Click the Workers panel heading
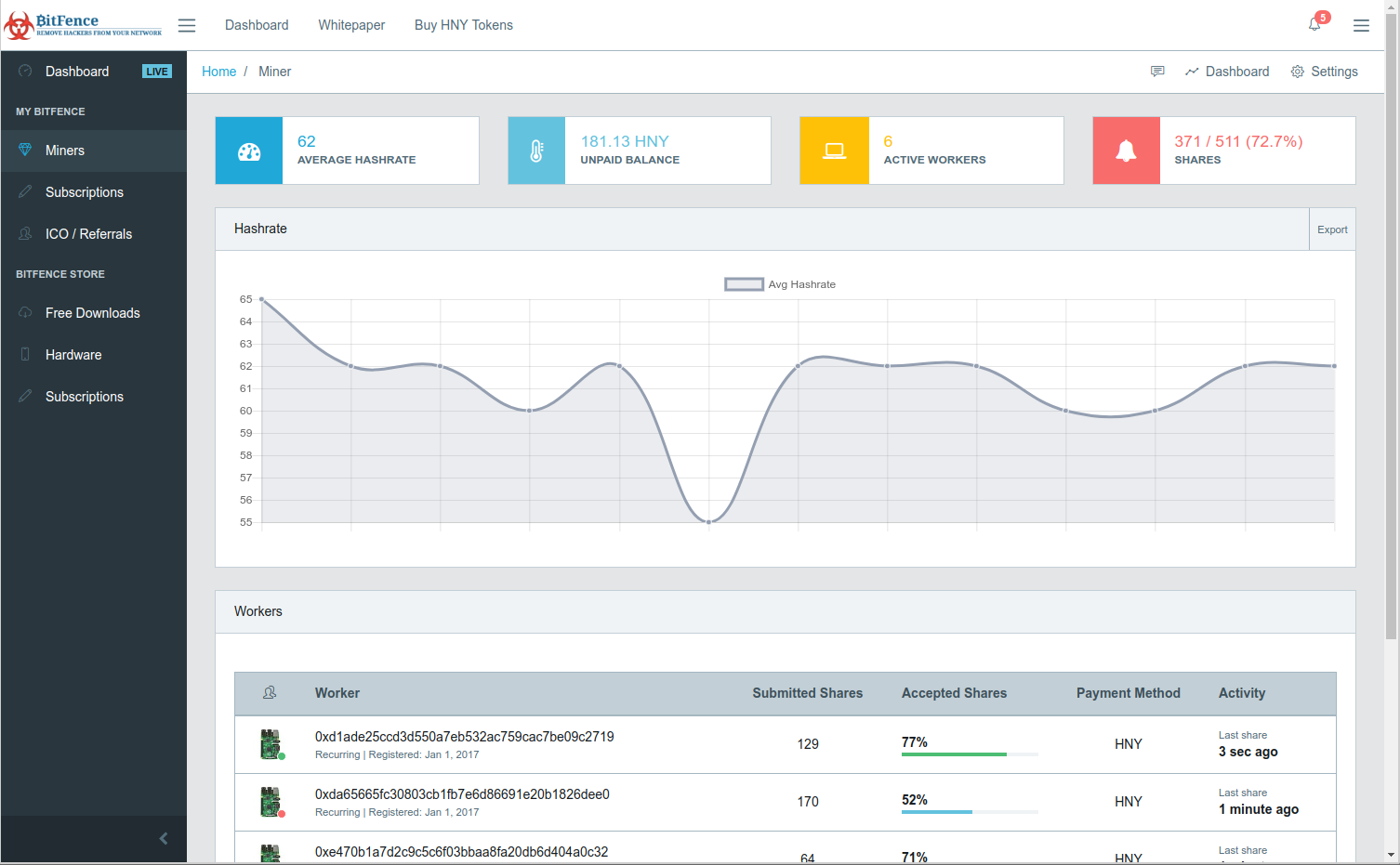This screenshot has width=1400, height=865. [258, 611]
